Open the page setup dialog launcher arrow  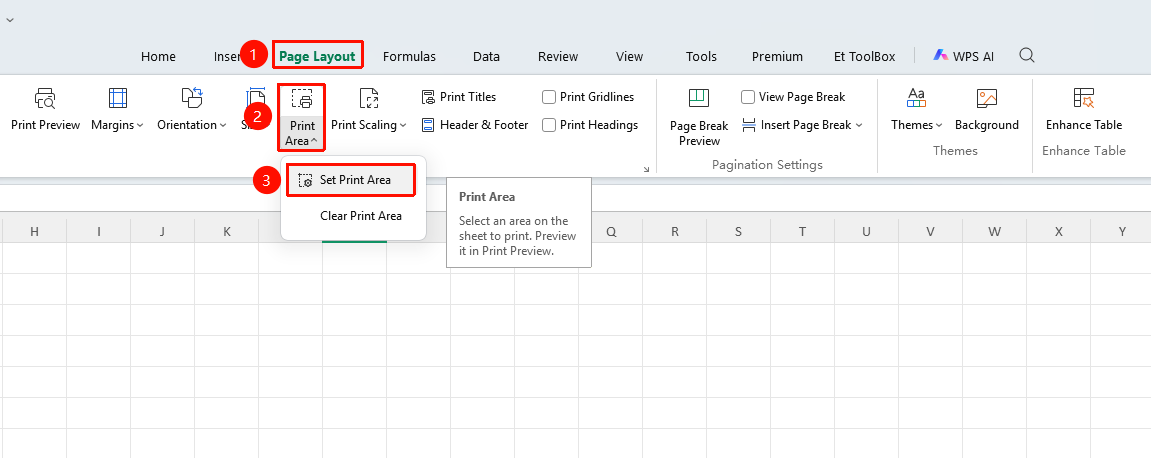(x=646, y=169)
